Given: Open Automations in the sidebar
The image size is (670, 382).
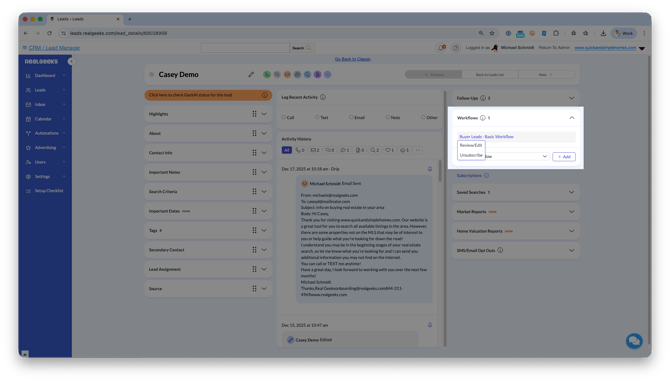Looking at the screenshot, I should pos(45,133).
